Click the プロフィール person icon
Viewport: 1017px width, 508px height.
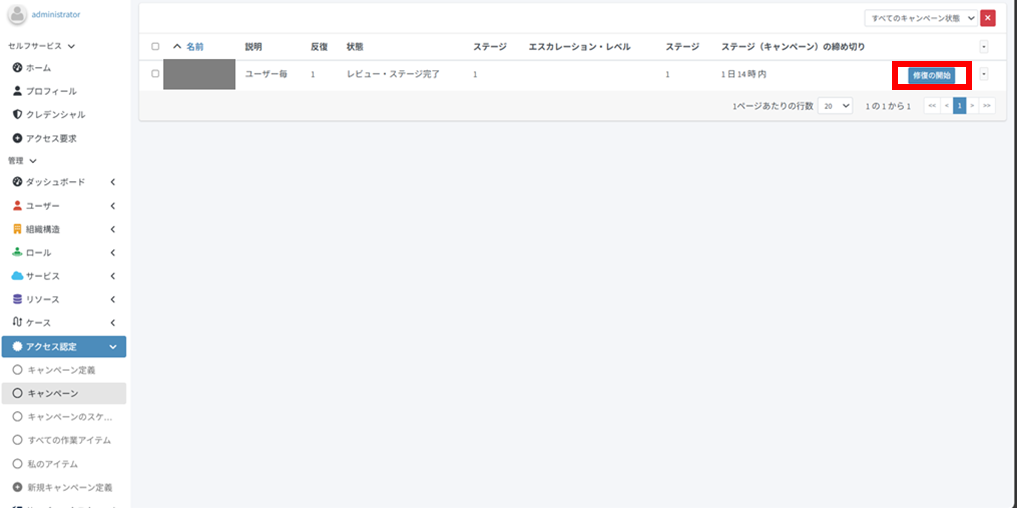point(18,91)
